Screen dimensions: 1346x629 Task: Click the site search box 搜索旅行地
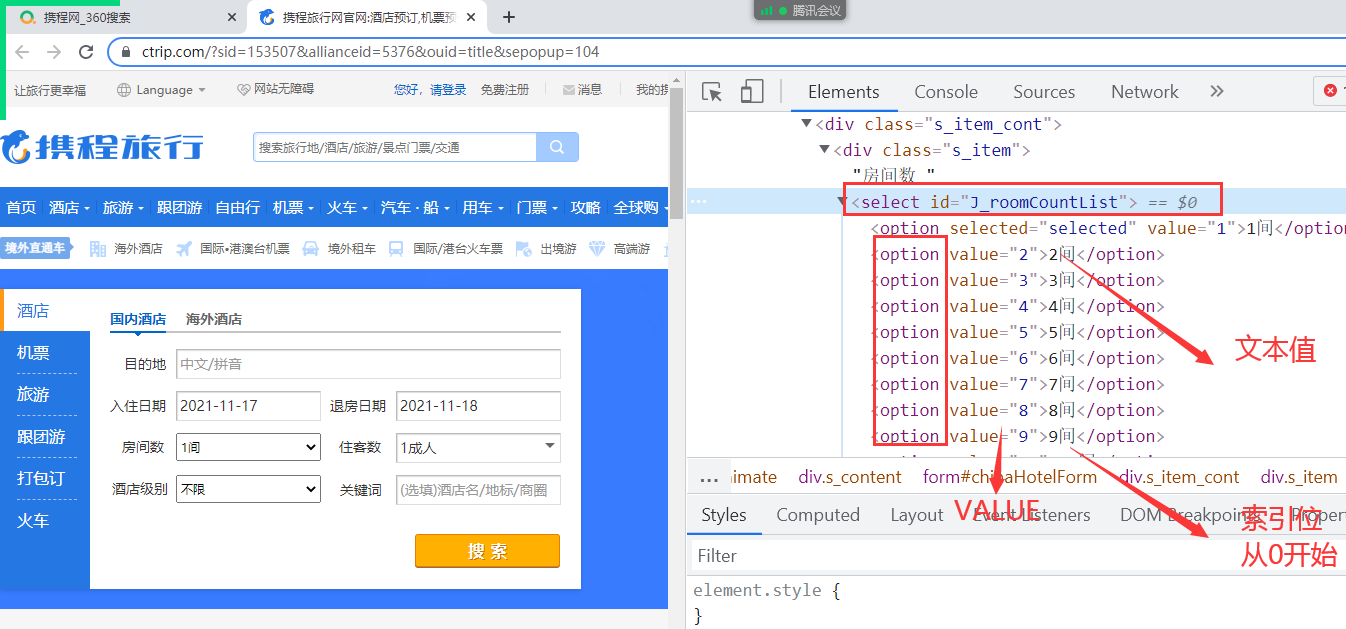click(x=395, y=147)
